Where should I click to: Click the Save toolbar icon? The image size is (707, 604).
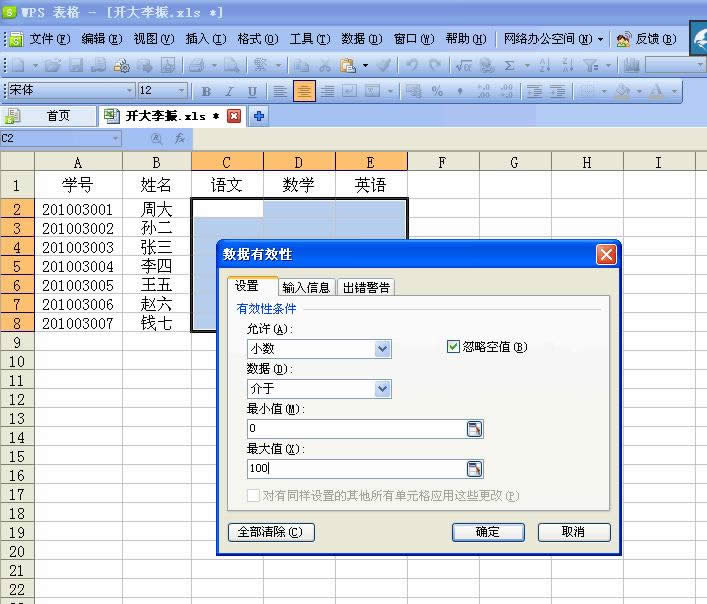tap(76, 66)
